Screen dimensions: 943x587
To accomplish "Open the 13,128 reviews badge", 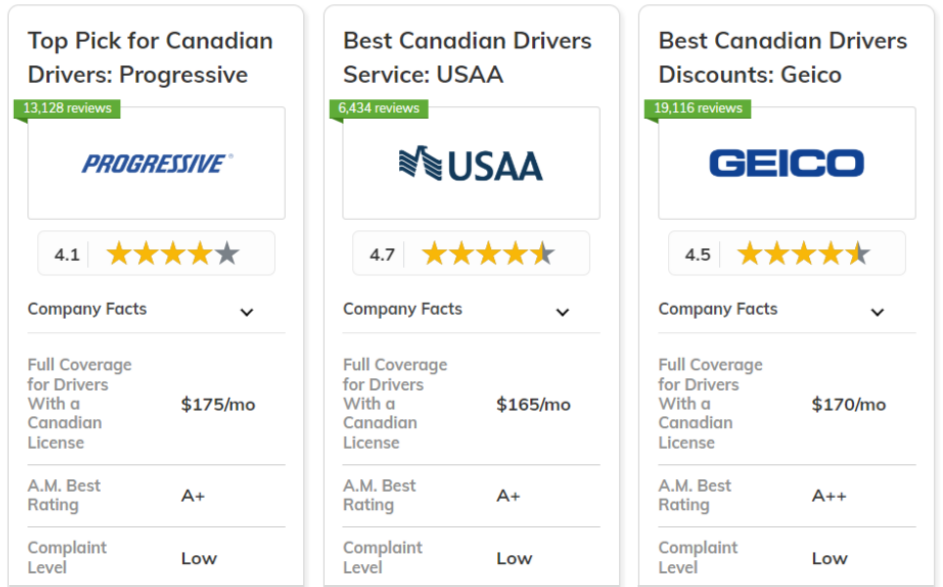I will pyautogui.click(x=67, y=108).
